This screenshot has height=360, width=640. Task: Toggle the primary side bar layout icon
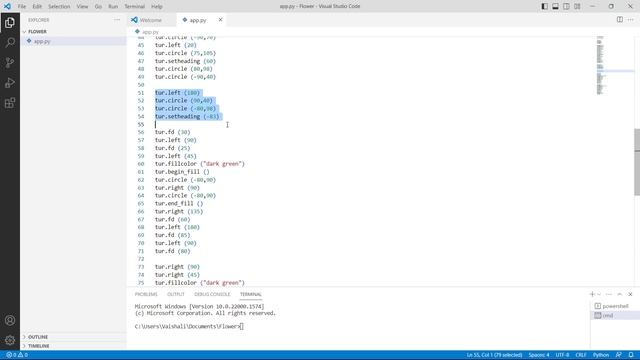pyautogui.click(x=544, y=6)
